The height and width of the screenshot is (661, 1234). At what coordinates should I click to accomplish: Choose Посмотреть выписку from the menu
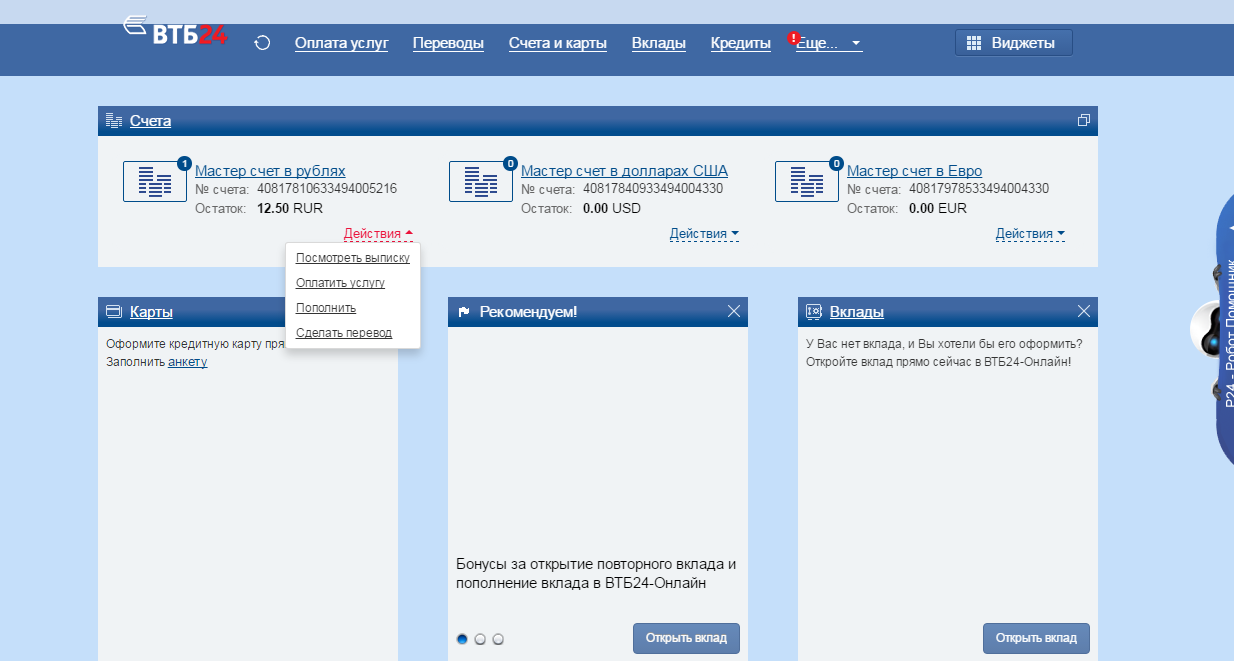pyautogui.click(x=353, y=258)
